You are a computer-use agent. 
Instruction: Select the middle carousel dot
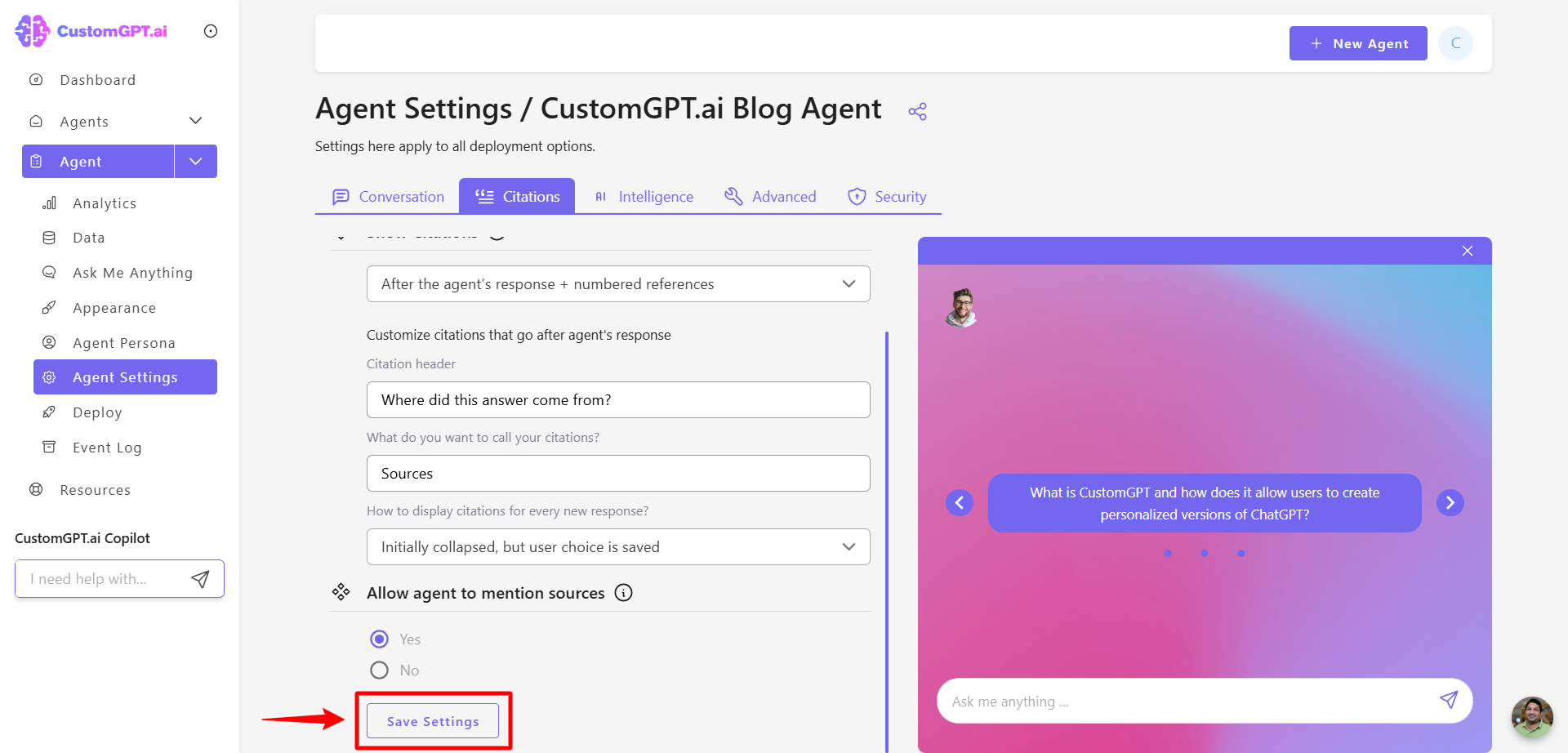click(1205, 554)
